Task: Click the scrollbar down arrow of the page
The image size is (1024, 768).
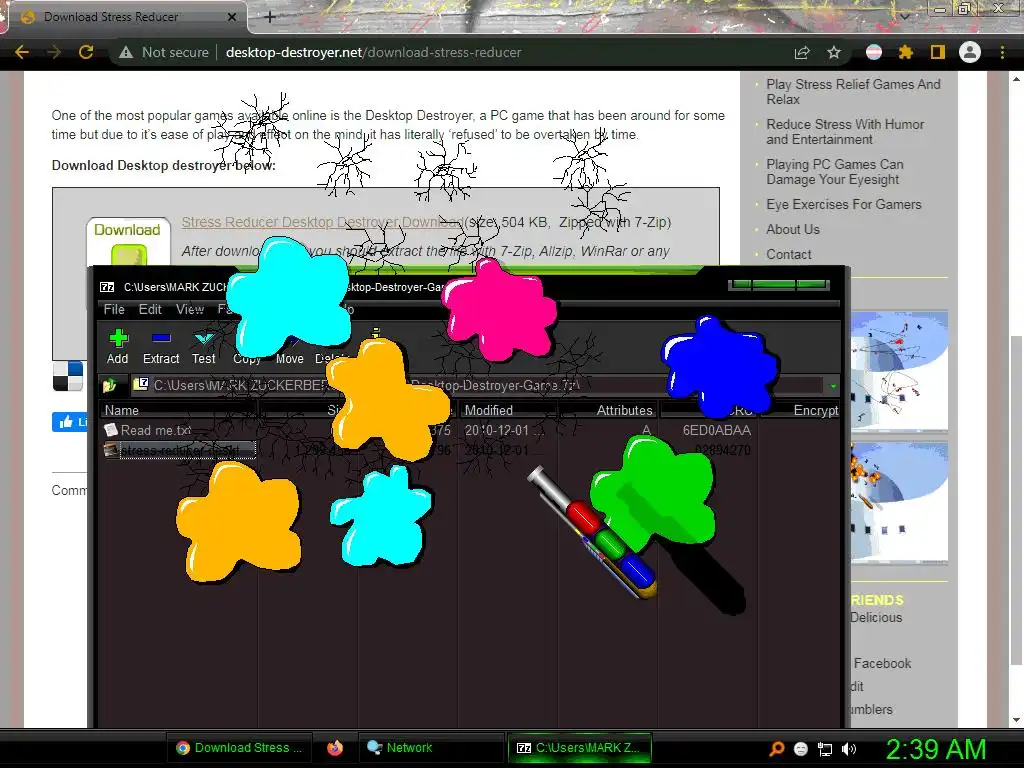Action: coord(1016,720)
